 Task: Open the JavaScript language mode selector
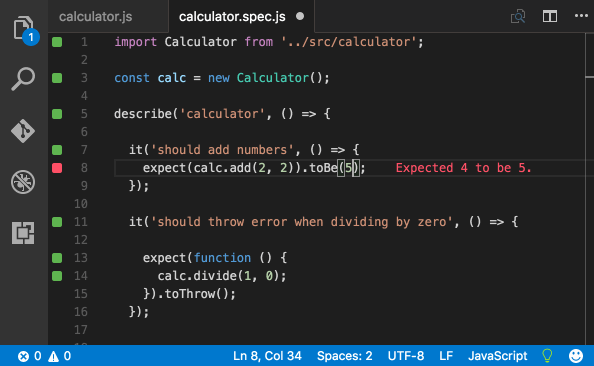pos(497,356)
